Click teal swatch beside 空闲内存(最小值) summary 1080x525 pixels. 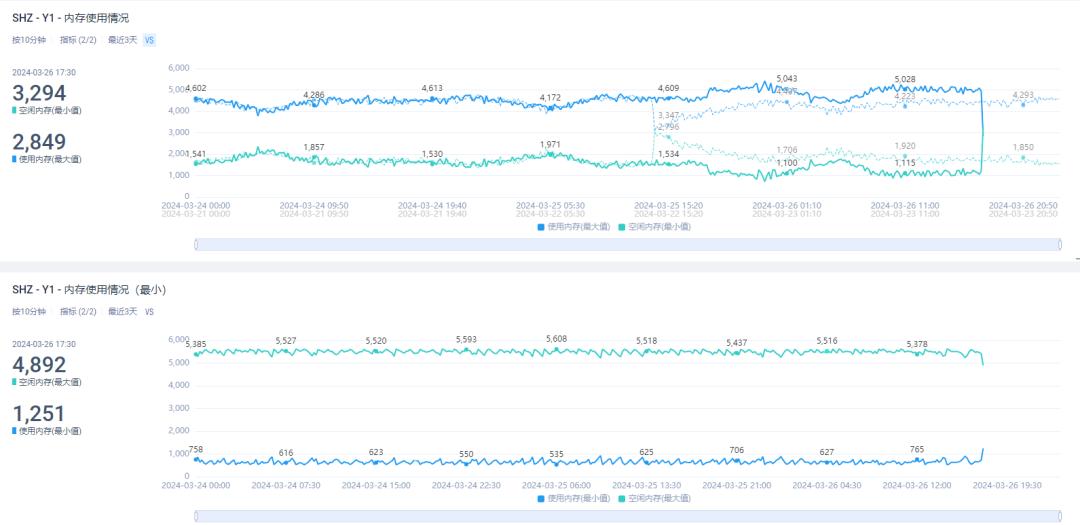pyautogui.click(x=15, y=111)
